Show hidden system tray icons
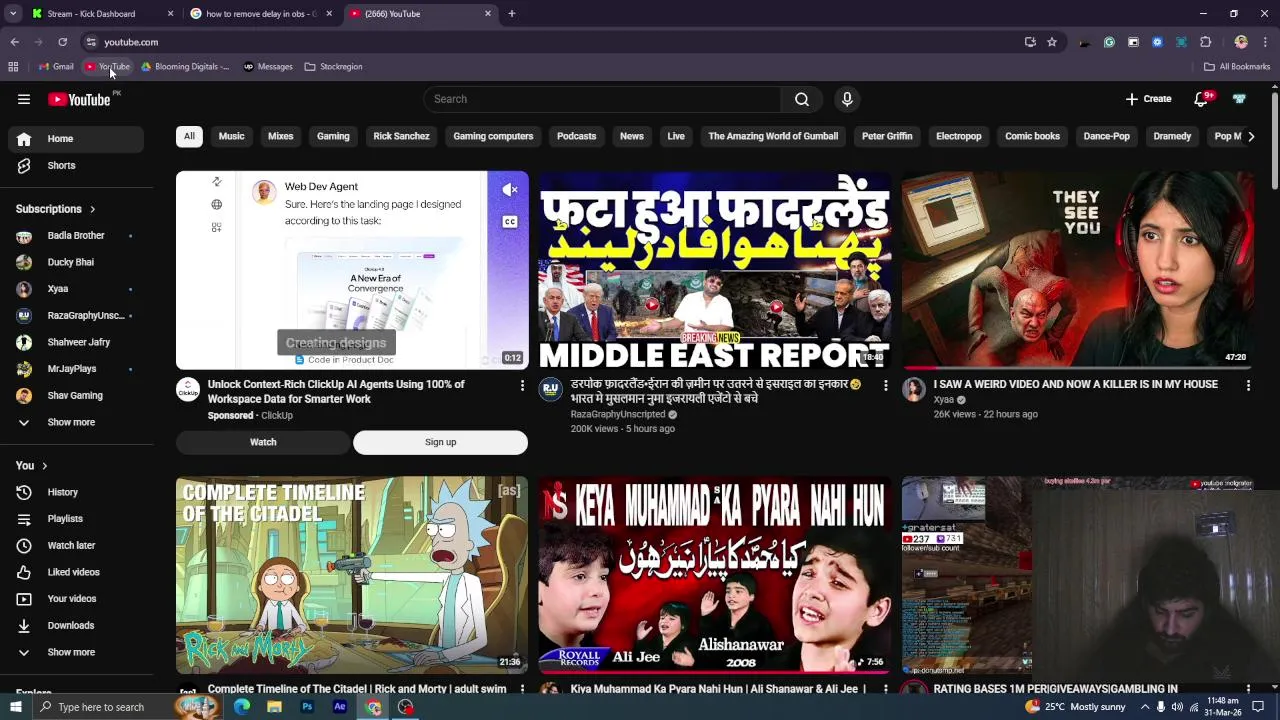The width and height of the screenshot is (1280, 720). click(x=1144, y=707)
